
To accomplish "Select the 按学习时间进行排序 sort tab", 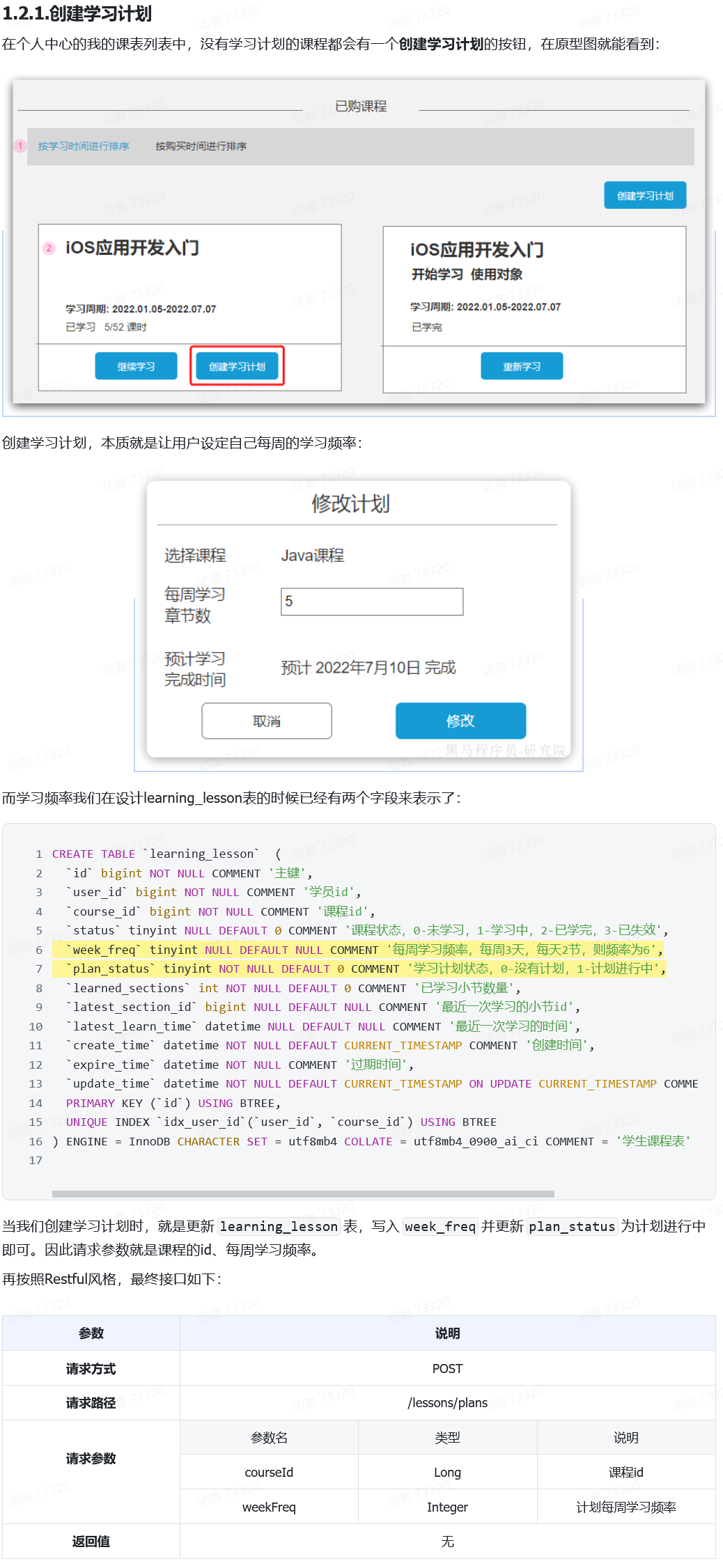I will (x=84, y=146).
